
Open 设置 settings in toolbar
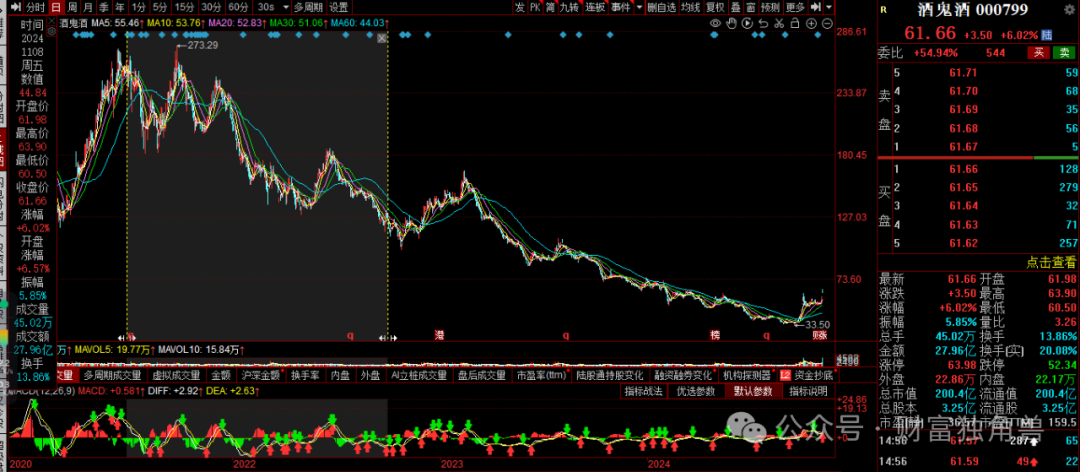pyautogui.click(x=338, y=7)
